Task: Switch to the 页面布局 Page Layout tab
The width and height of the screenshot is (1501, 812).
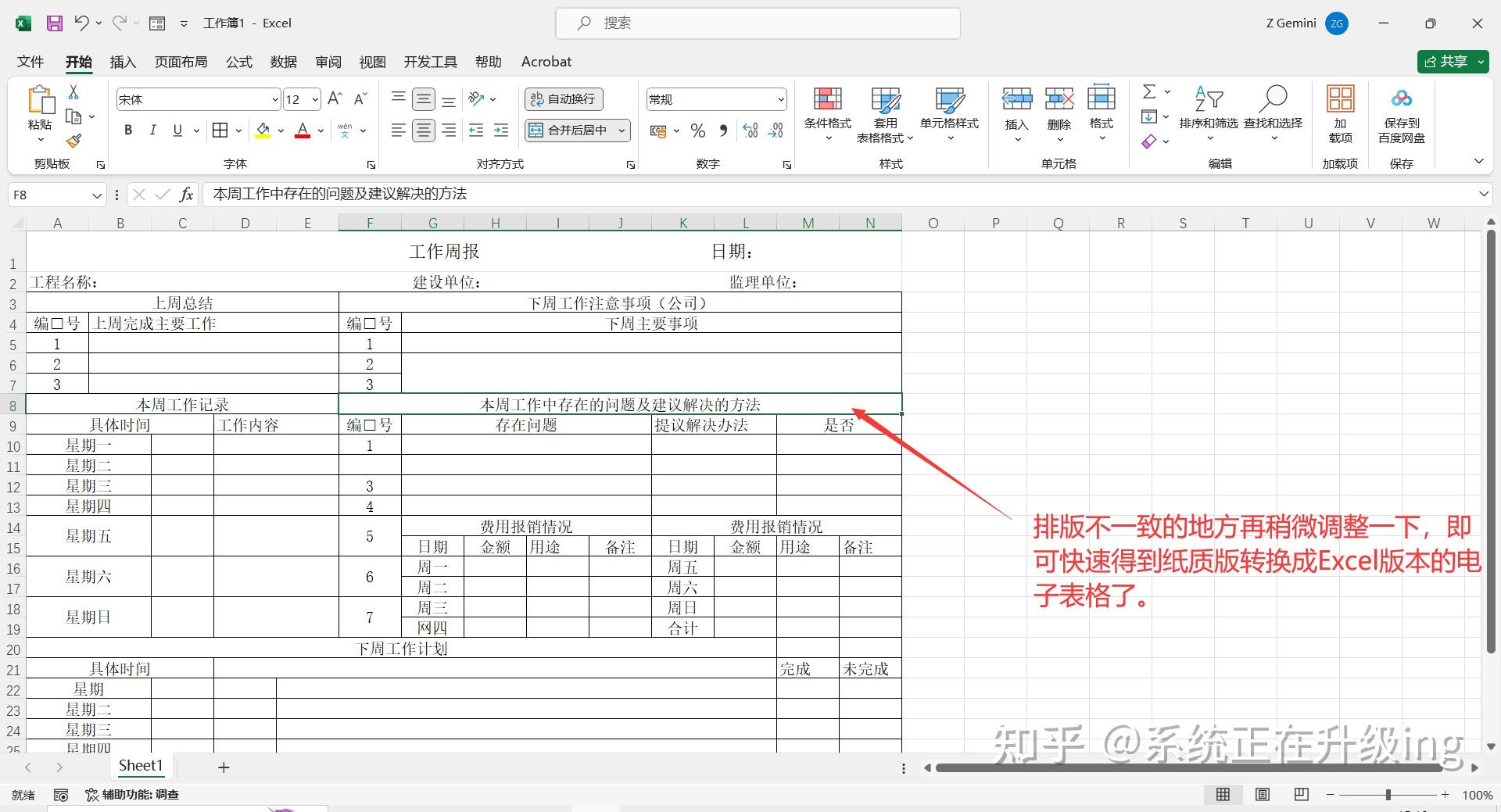Action: [181, 62]
